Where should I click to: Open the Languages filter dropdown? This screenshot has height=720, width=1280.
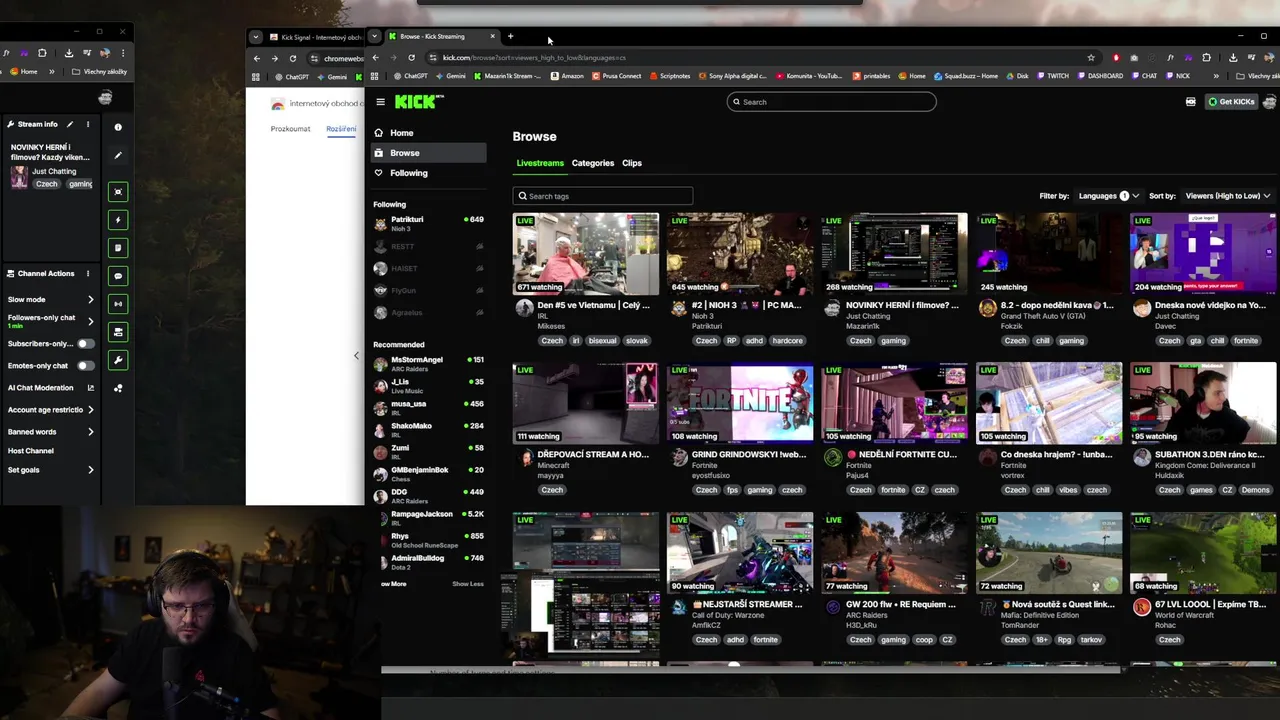1108,196
